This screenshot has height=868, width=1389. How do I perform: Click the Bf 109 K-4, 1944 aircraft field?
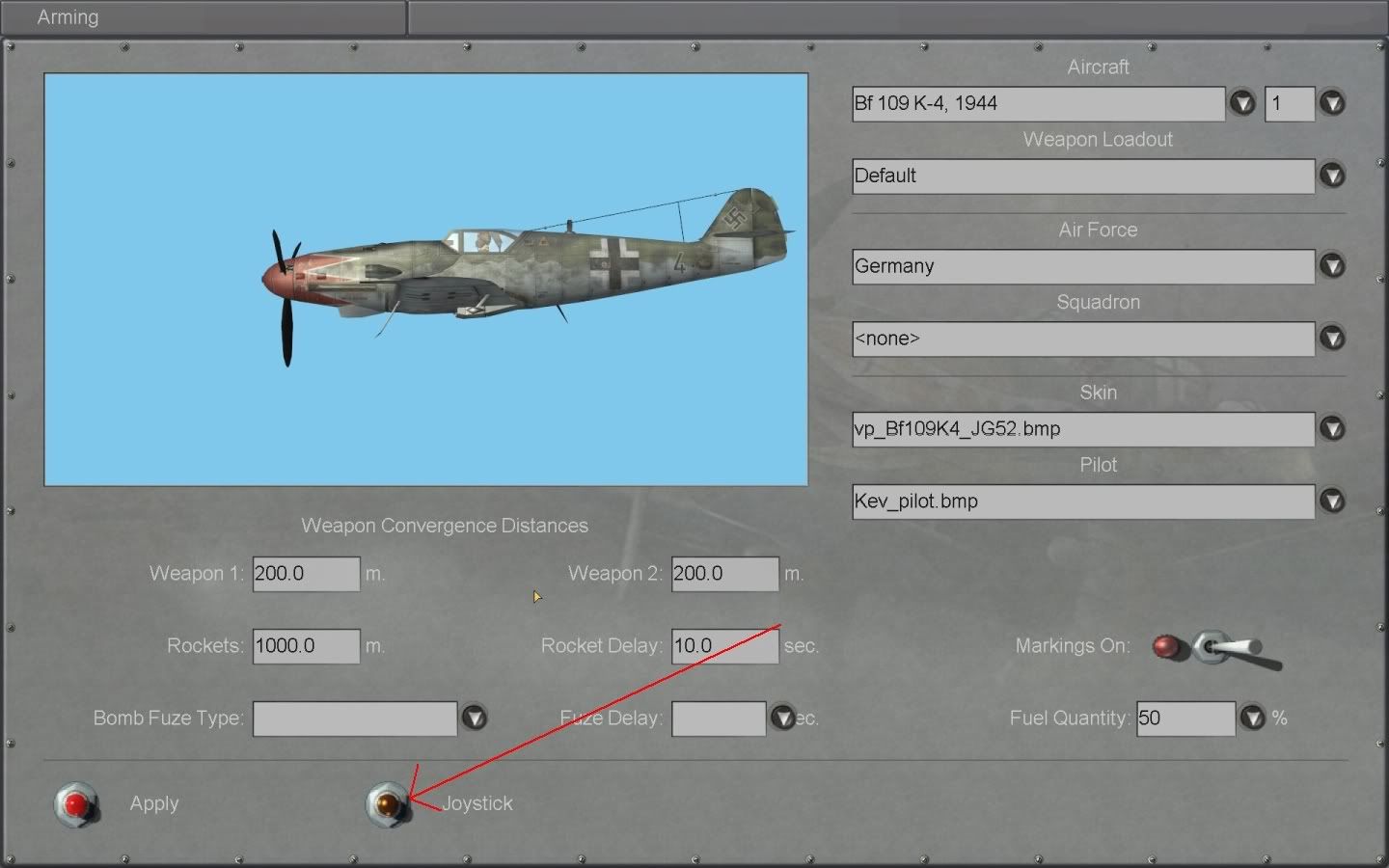click(x=1038, y=103)
